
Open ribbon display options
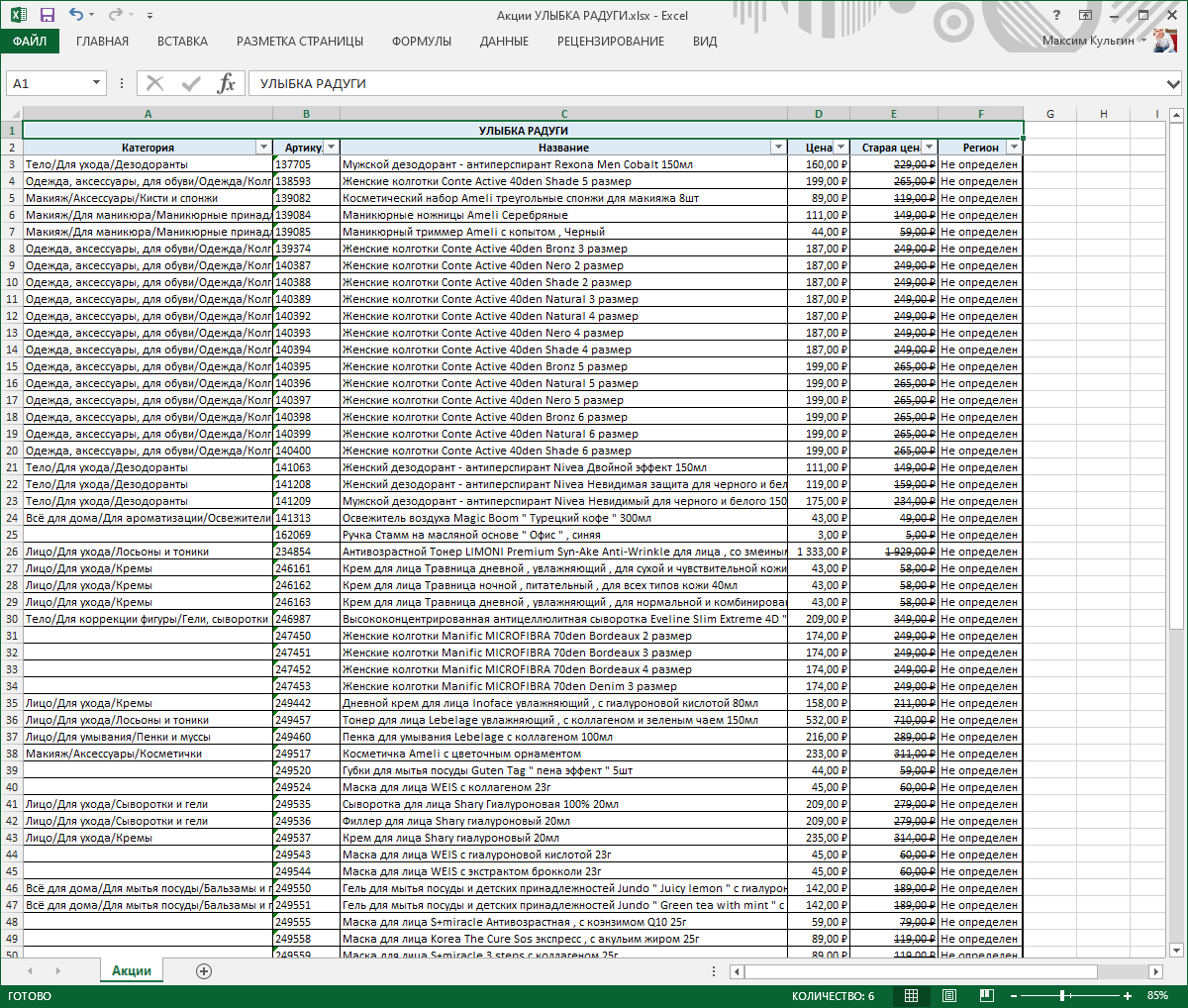tap(1086, 15)
